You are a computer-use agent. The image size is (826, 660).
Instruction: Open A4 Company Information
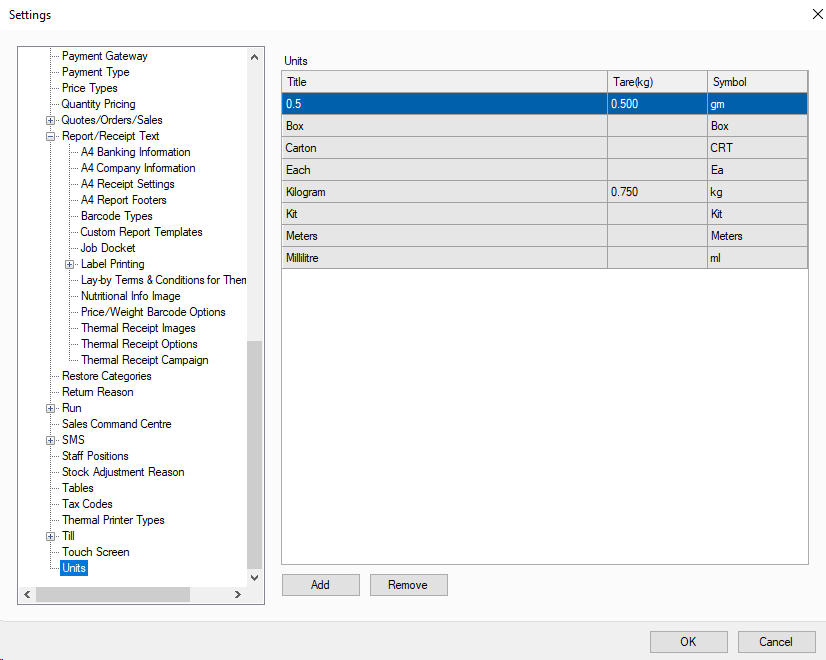[138, 168]
